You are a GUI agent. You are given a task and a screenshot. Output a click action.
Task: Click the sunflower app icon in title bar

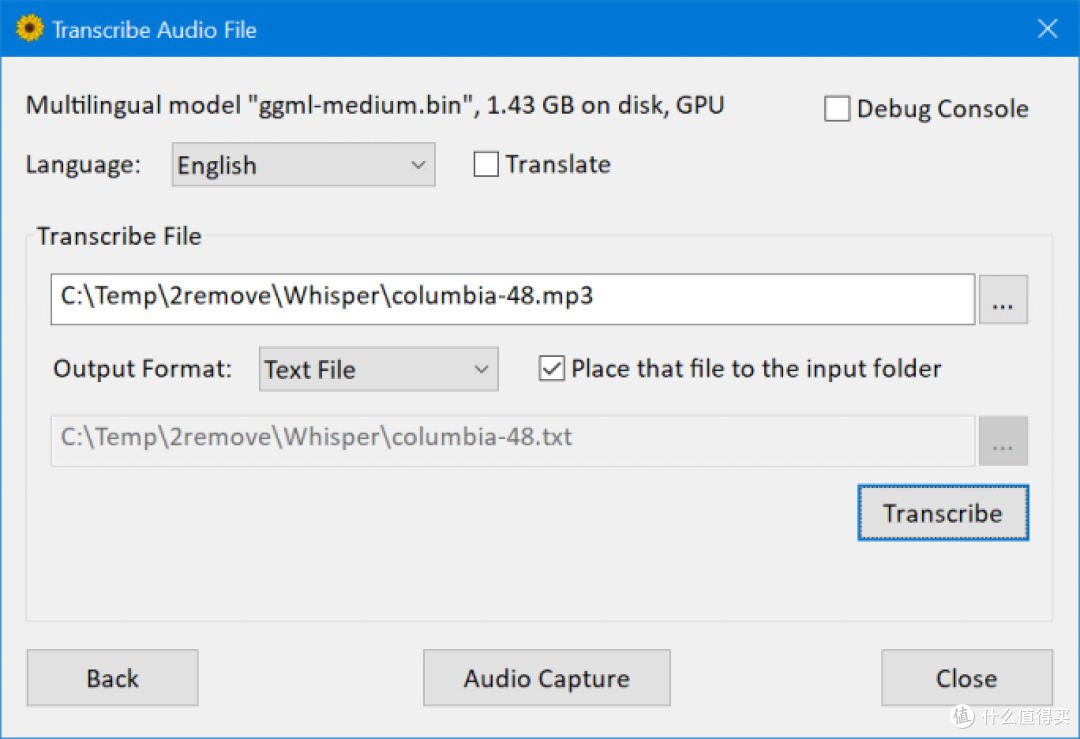click(30, 29)
